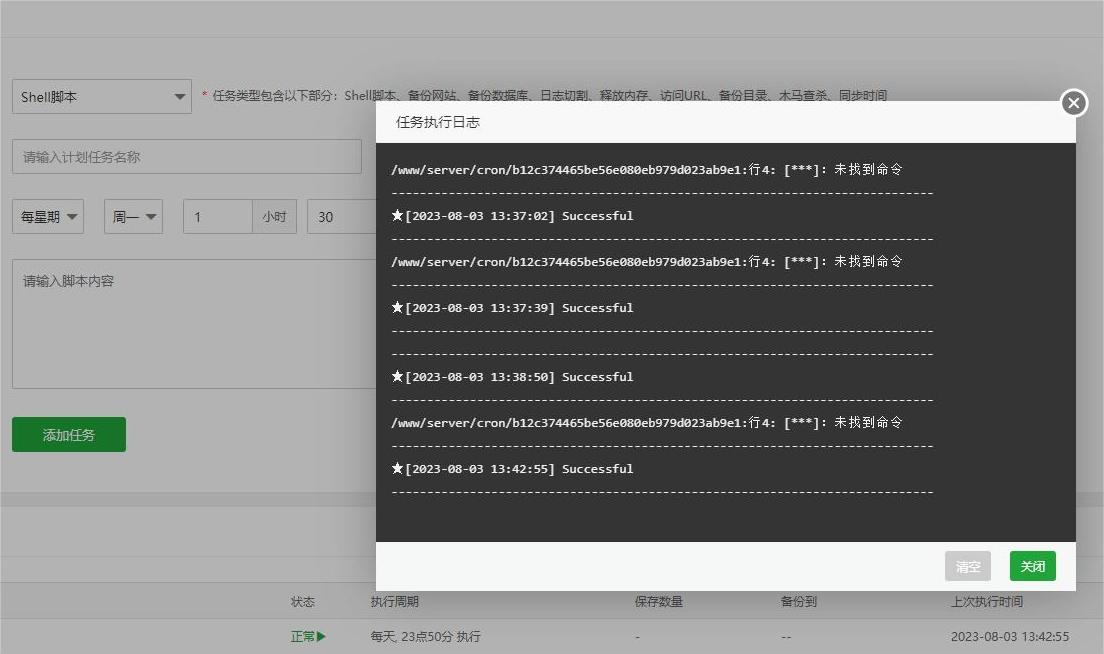Click log entry 13:38:50 Successful
The image size is (1104, 654).
(513, 377)
